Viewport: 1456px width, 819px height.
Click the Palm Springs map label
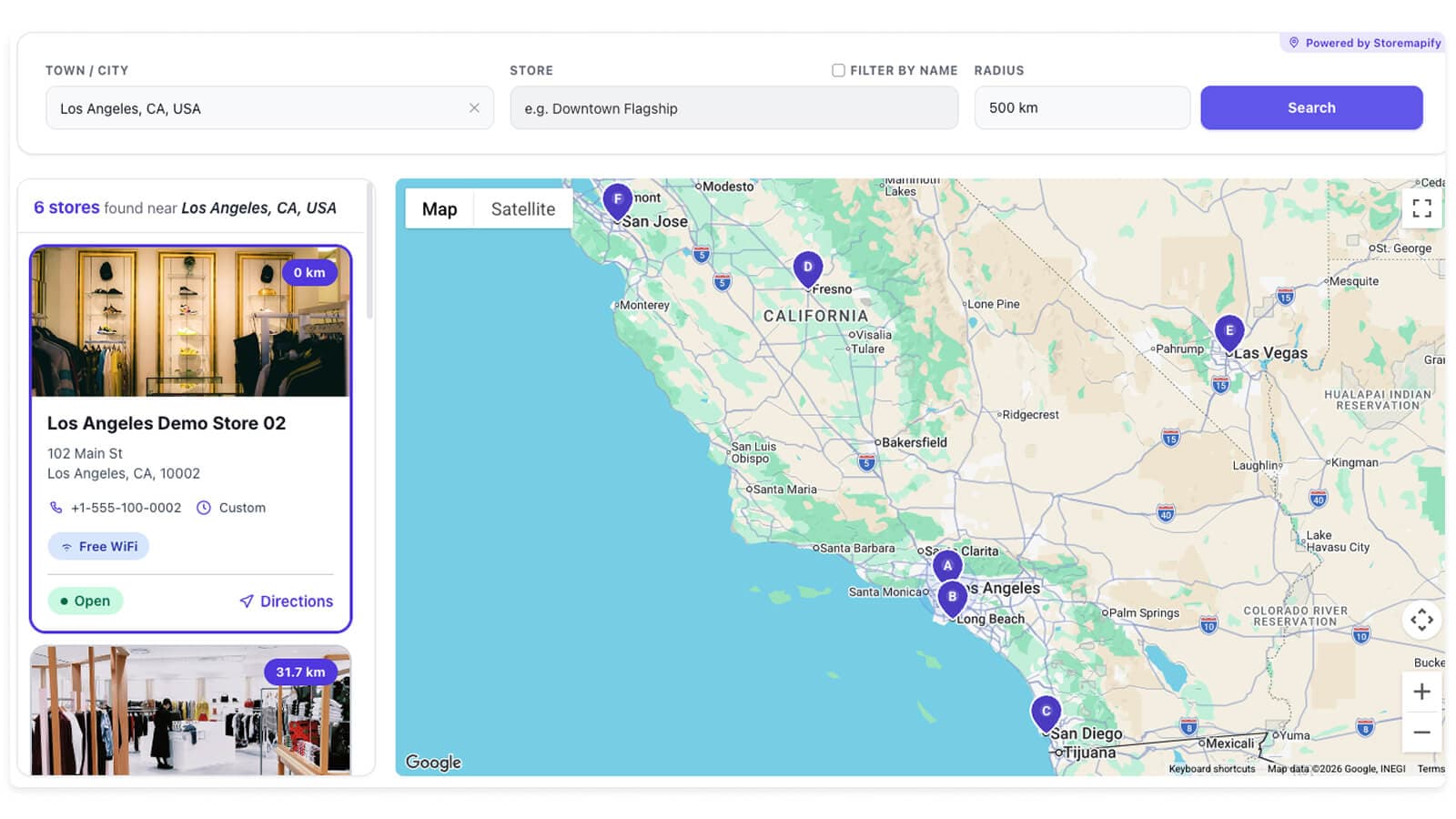[x=1143, y=612]
